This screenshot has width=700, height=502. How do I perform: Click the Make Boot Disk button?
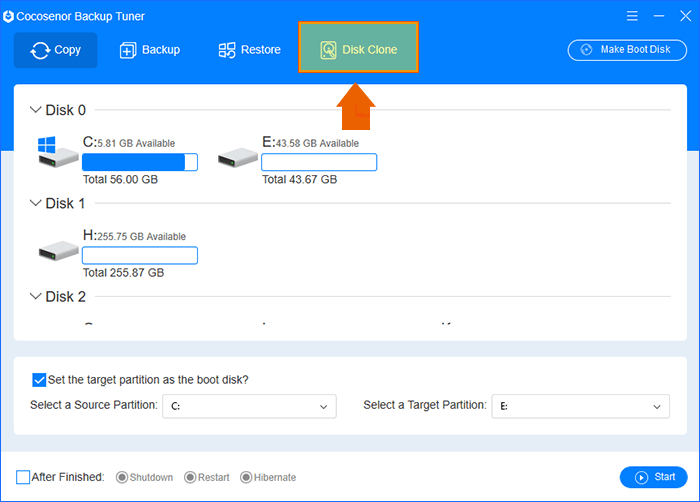[627, 50]
